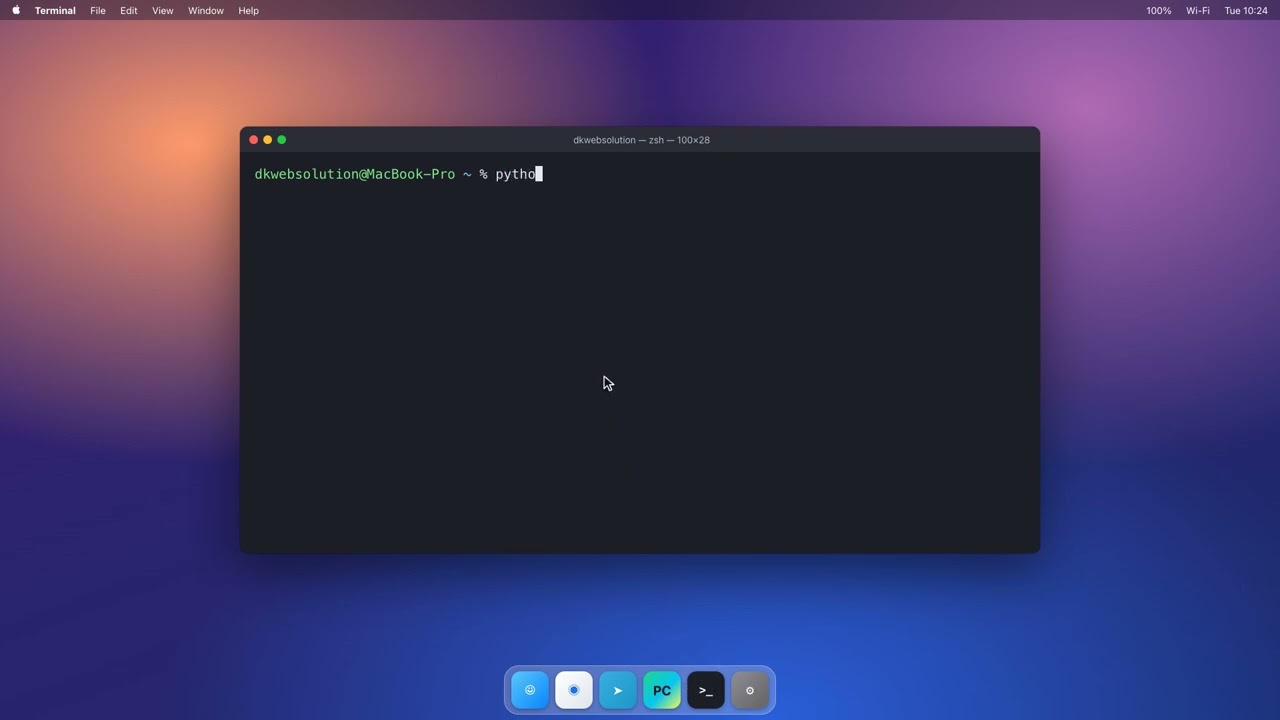Screen dimensions: 1280x720
Task: Launch Finder from the dock
Action: point(530,690)
